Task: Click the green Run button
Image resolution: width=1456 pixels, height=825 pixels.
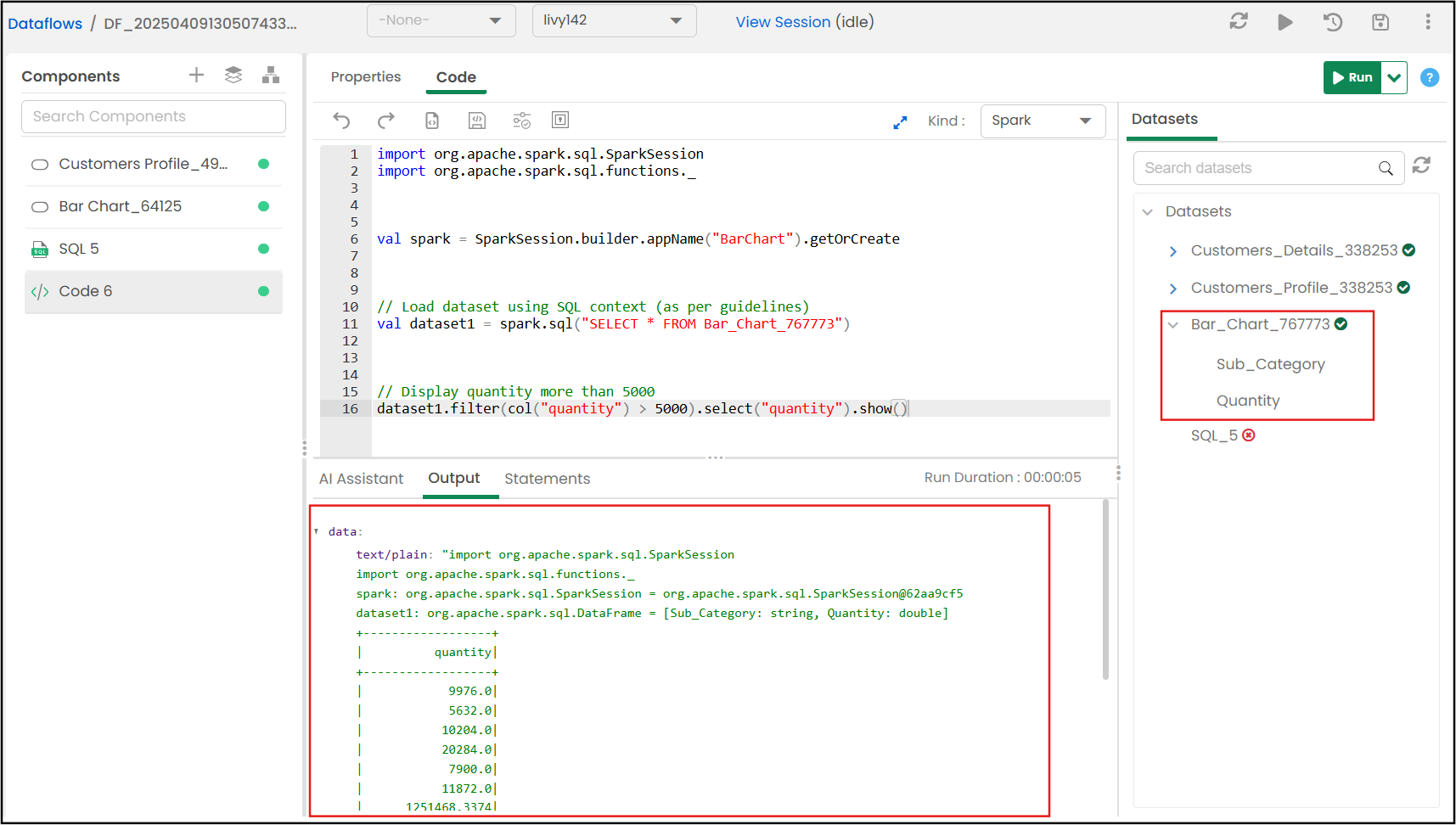Action: [x=1352, y=77]
